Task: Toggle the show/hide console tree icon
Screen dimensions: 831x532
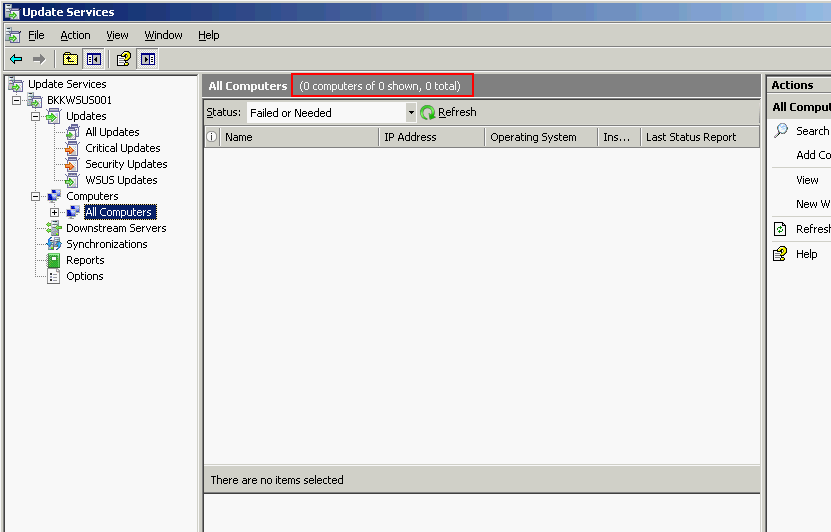Action: pyautogui.click(x=94, y=59)
